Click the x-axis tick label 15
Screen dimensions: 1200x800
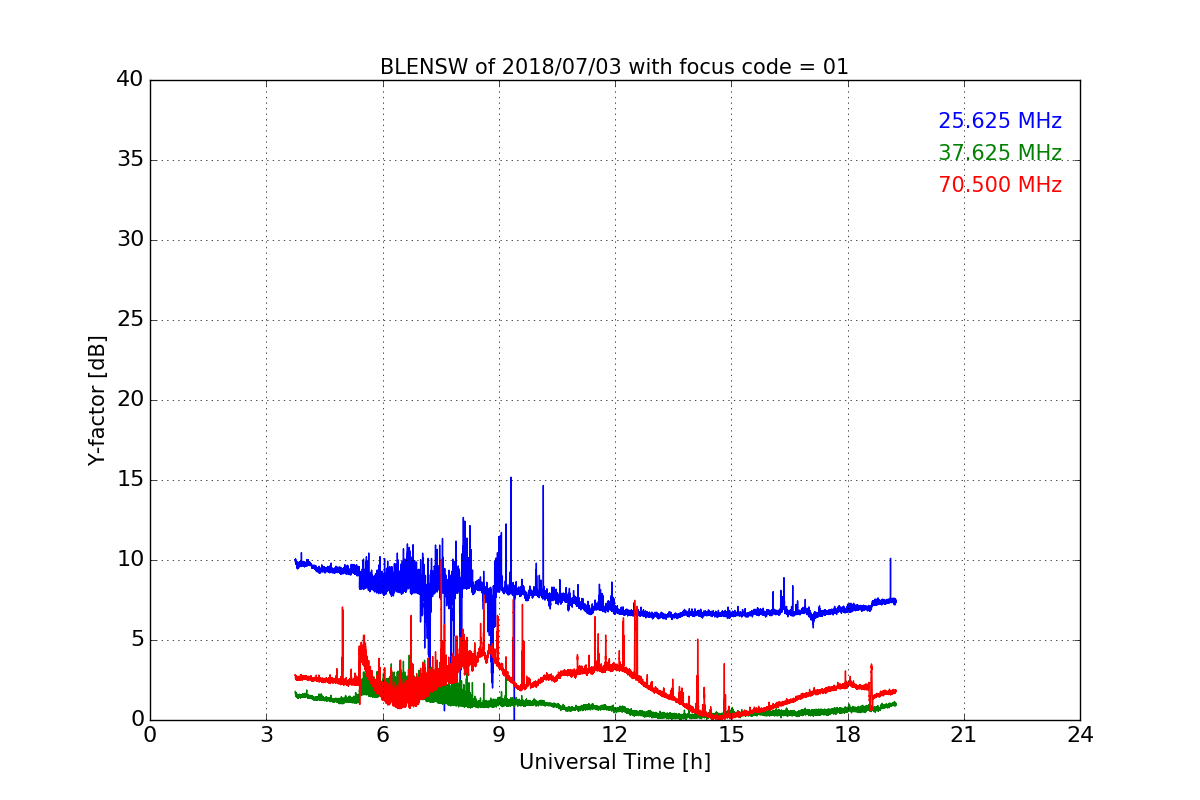(x=731, y=735)
